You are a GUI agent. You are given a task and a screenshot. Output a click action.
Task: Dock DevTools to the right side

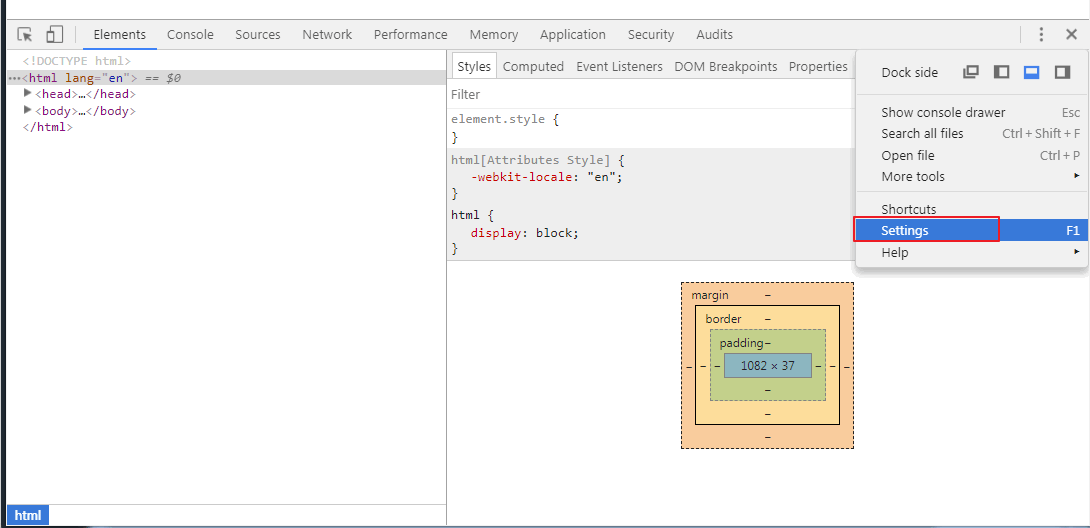1062,72
